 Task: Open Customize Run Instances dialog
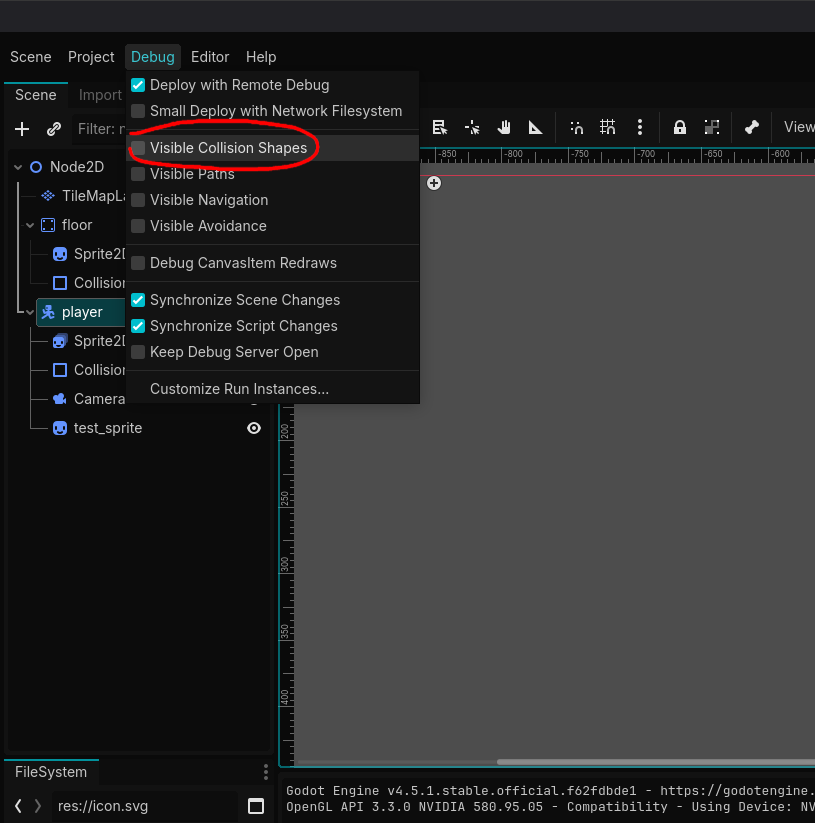[x=239, y=389]
